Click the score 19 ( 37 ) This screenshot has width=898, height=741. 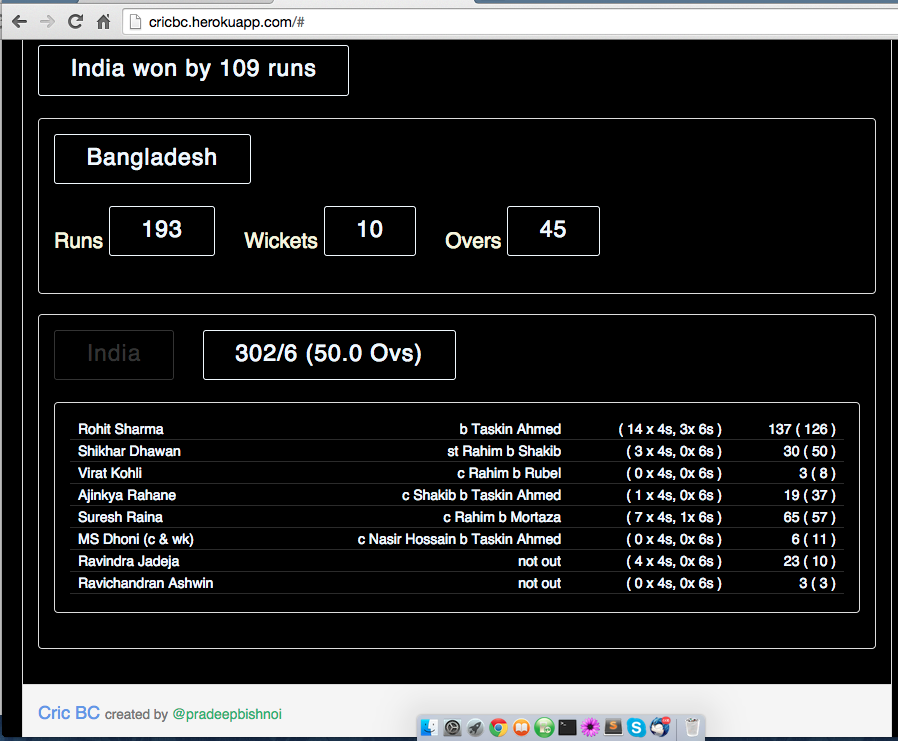pos(810,495)
